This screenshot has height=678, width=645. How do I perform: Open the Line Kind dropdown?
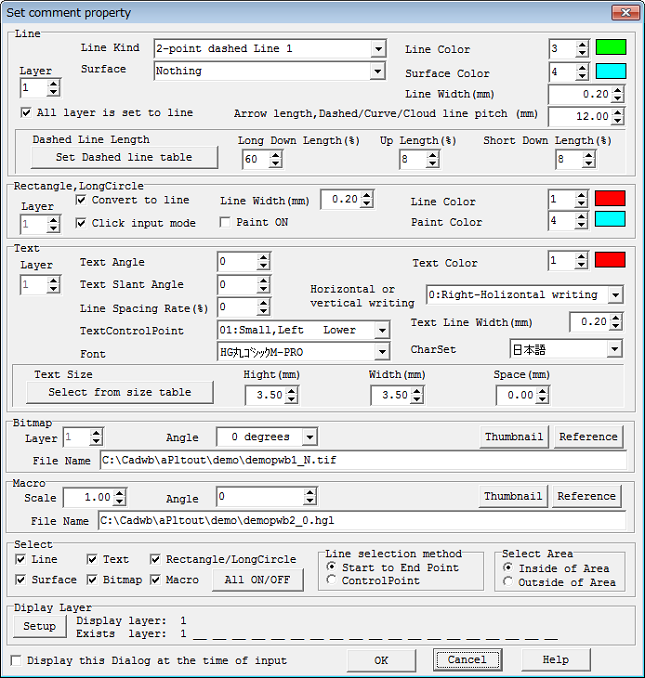[378, 48]
